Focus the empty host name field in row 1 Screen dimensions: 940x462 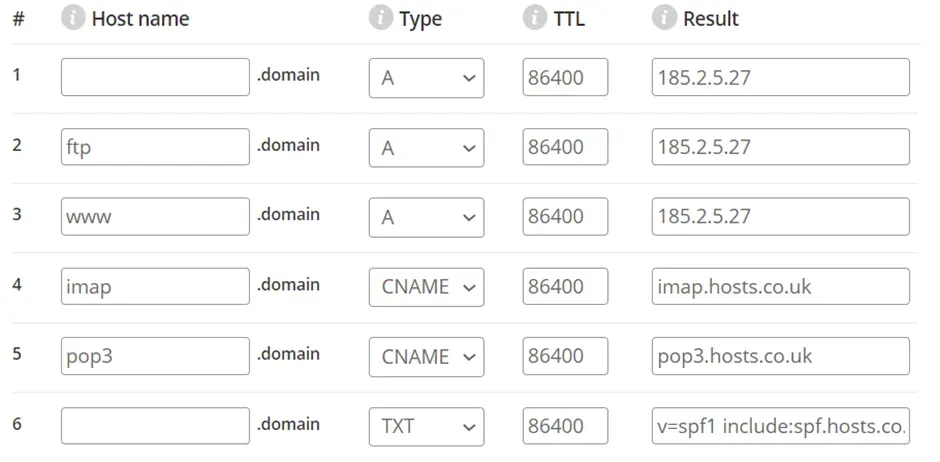pyautogui.click(x=155, y=77)
